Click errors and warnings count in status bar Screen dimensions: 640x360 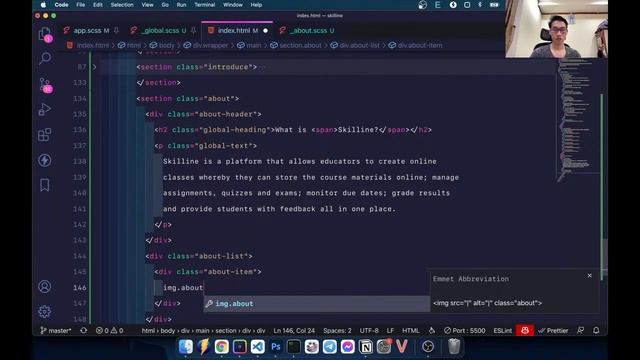pyautogui.click(x=109, y=331)
